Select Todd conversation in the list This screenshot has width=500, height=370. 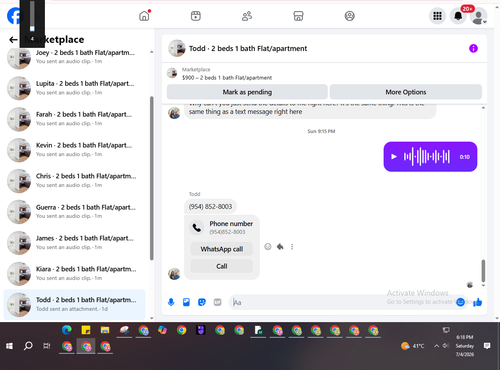pos(74,304)
